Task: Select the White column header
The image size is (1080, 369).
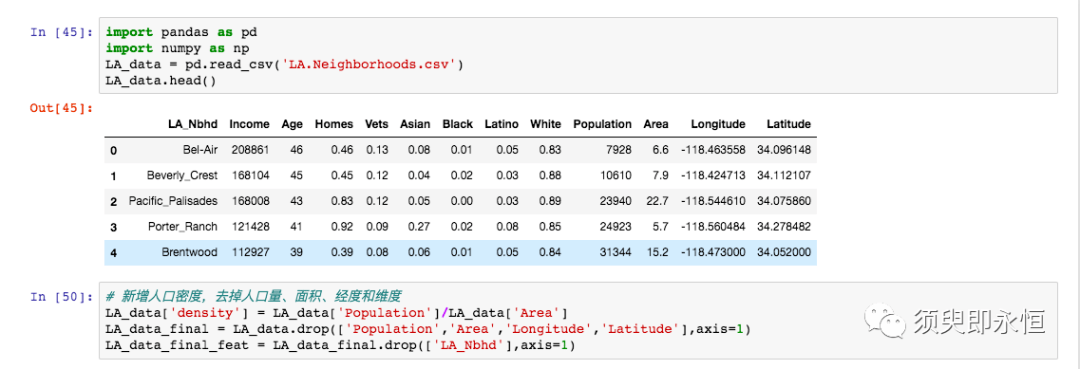Action: [546, 125]
